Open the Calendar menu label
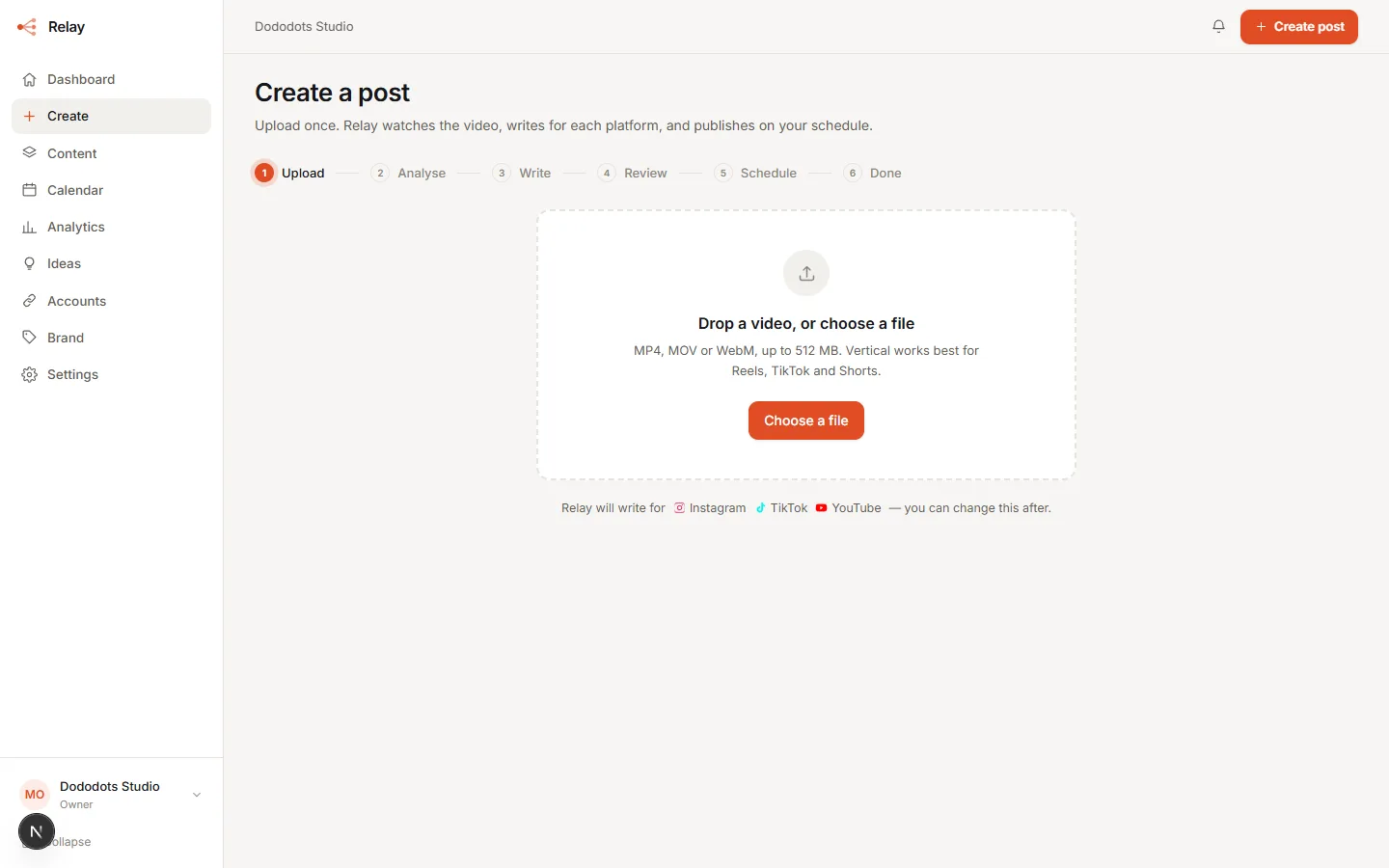The image size is (1389, 868). tap(75, 190)
